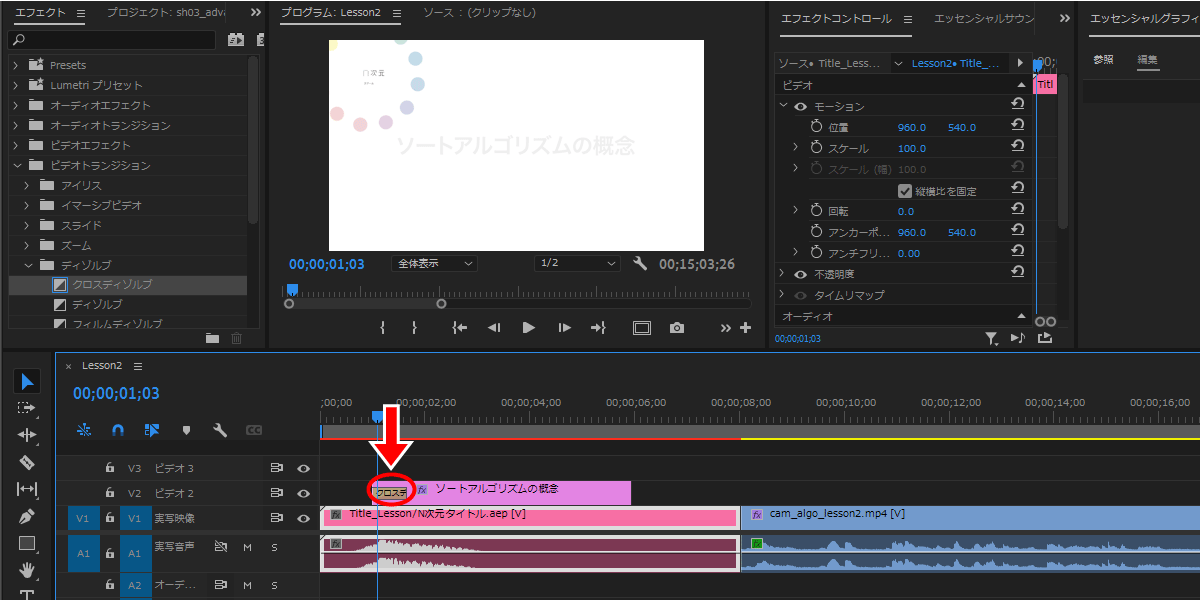Image resolution: width=1200 pixels, height=600 pixels.
Task: Step back one frame
Action: click(493, 327)
